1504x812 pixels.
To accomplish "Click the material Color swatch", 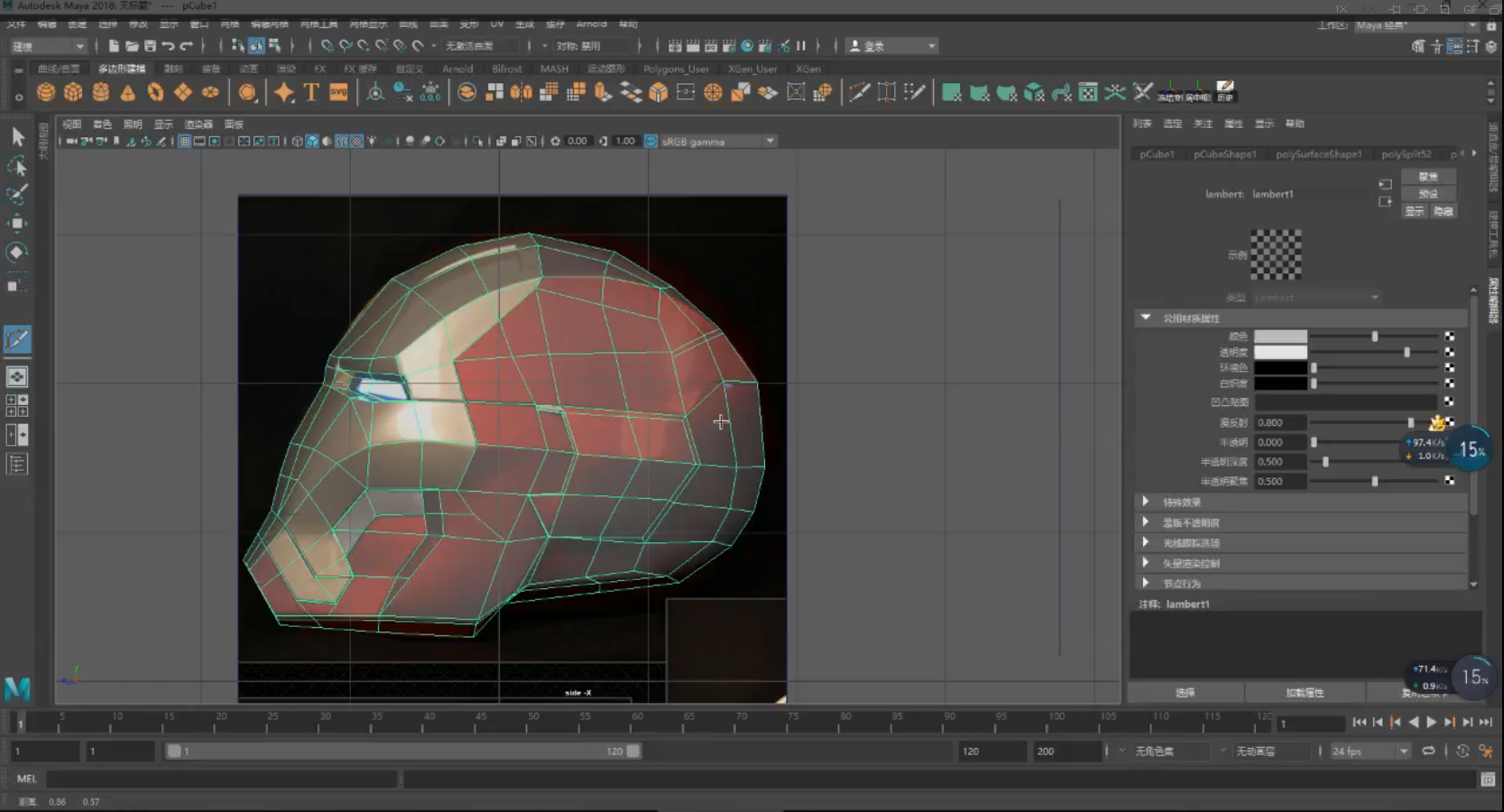I will pos(1280,337).
